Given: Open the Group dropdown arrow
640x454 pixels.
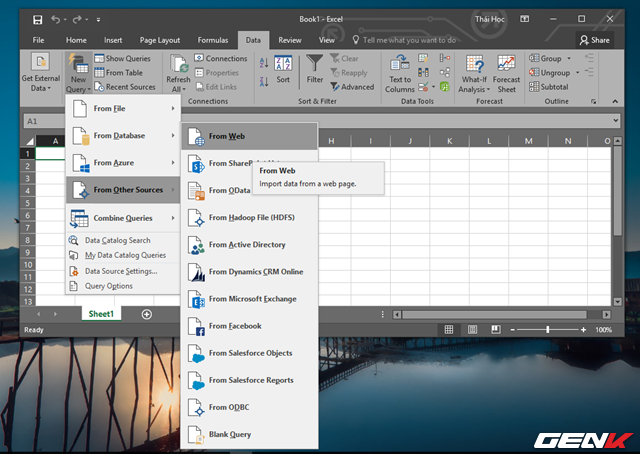Looking at the screenshot, I should pos(569,58).
